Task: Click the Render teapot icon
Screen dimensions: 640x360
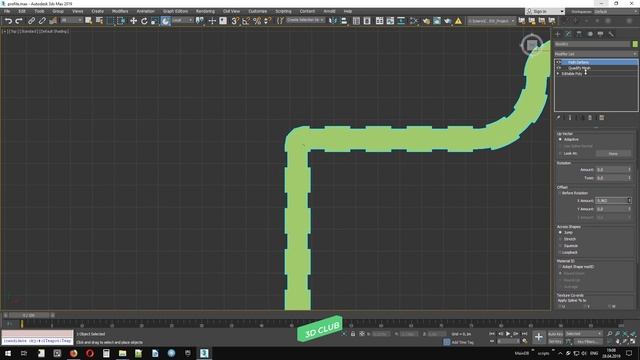Action: 448,21
